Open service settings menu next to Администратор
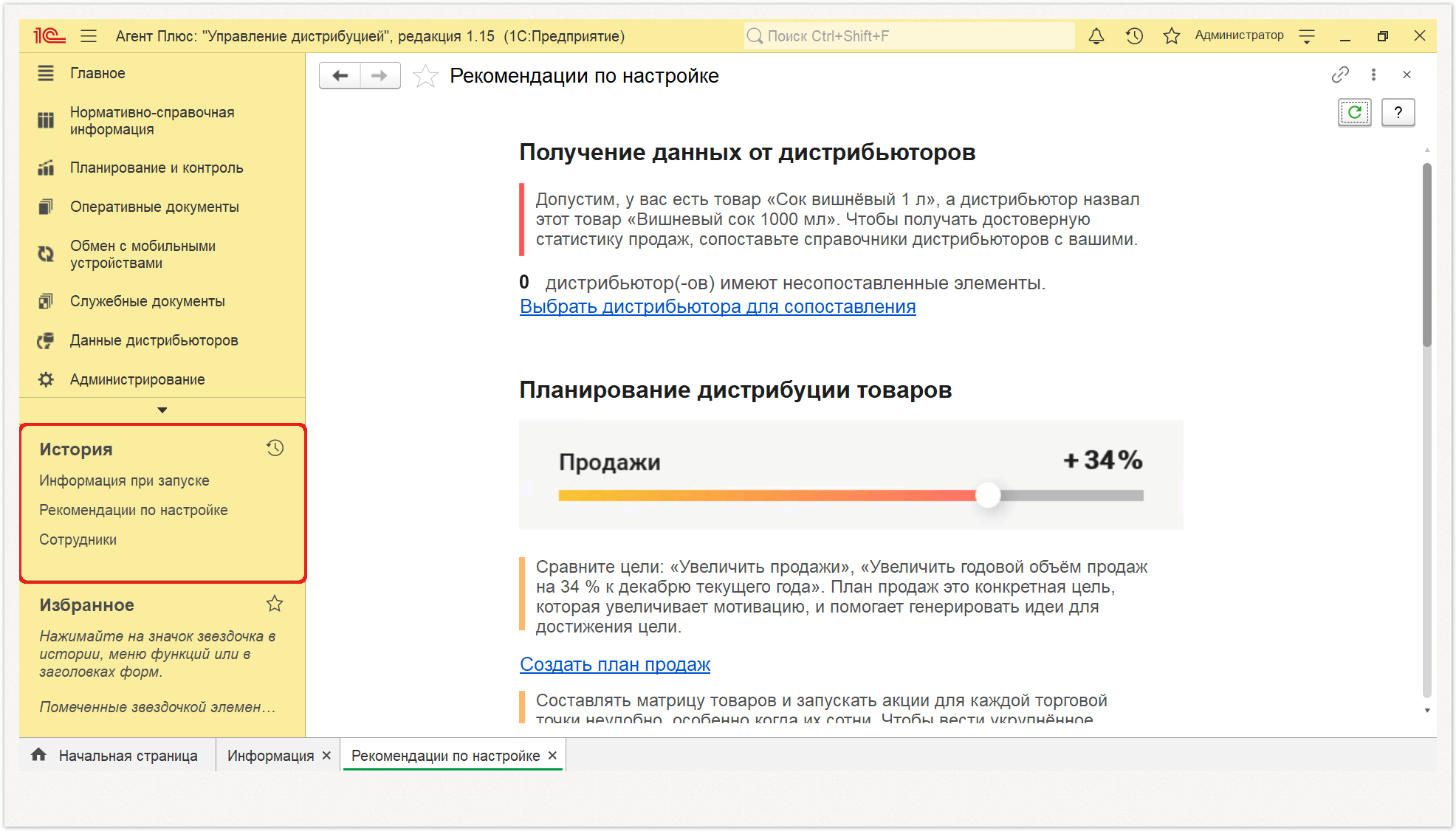 pos(1307,35)
